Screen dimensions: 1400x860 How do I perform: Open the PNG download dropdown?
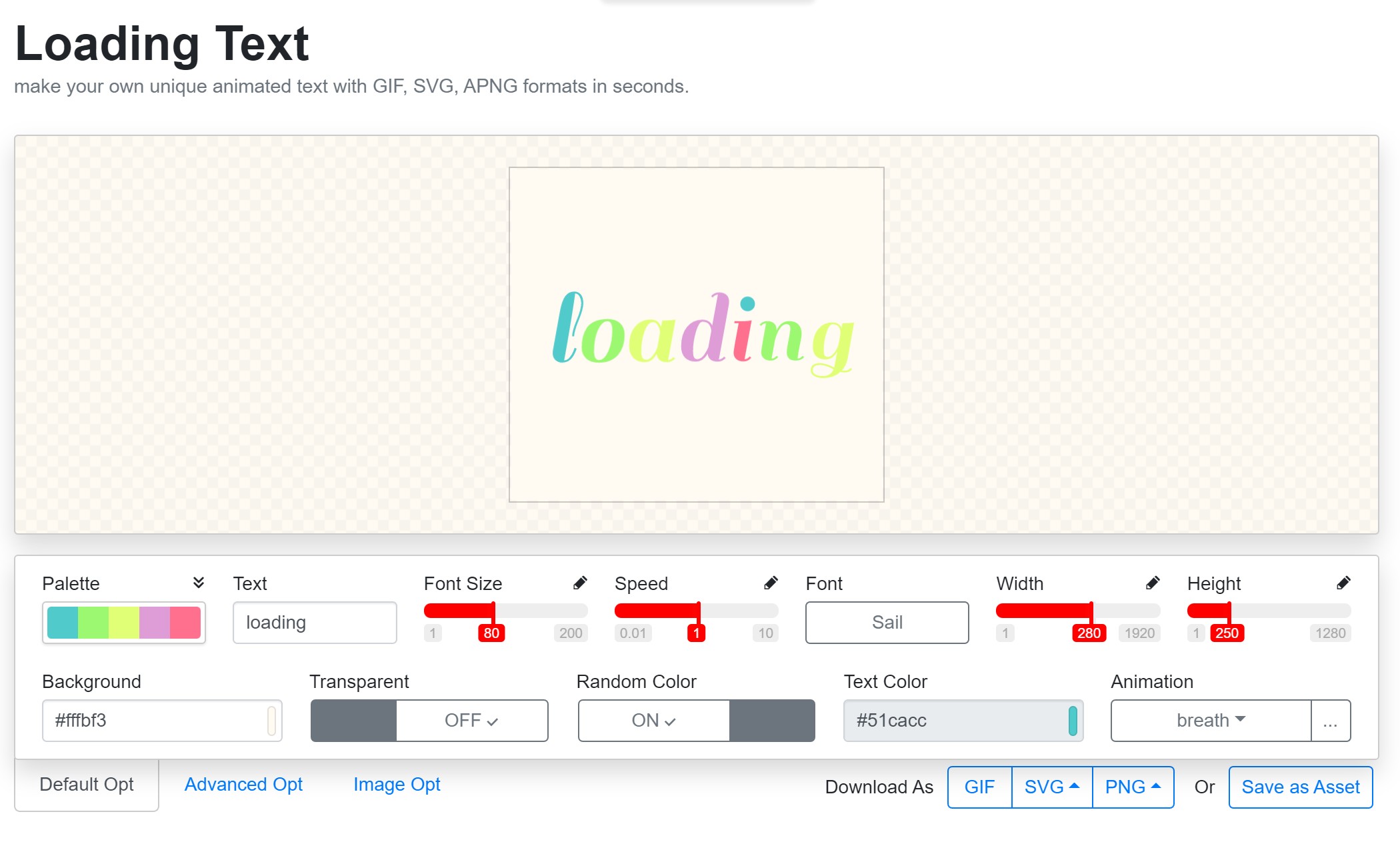coord(1133,787)
